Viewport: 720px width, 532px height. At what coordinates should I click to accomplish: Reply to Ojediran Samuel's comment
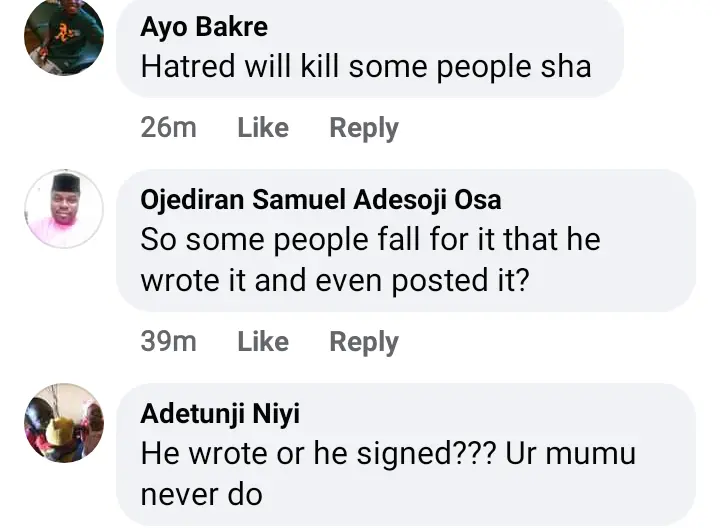coord(364,342)
